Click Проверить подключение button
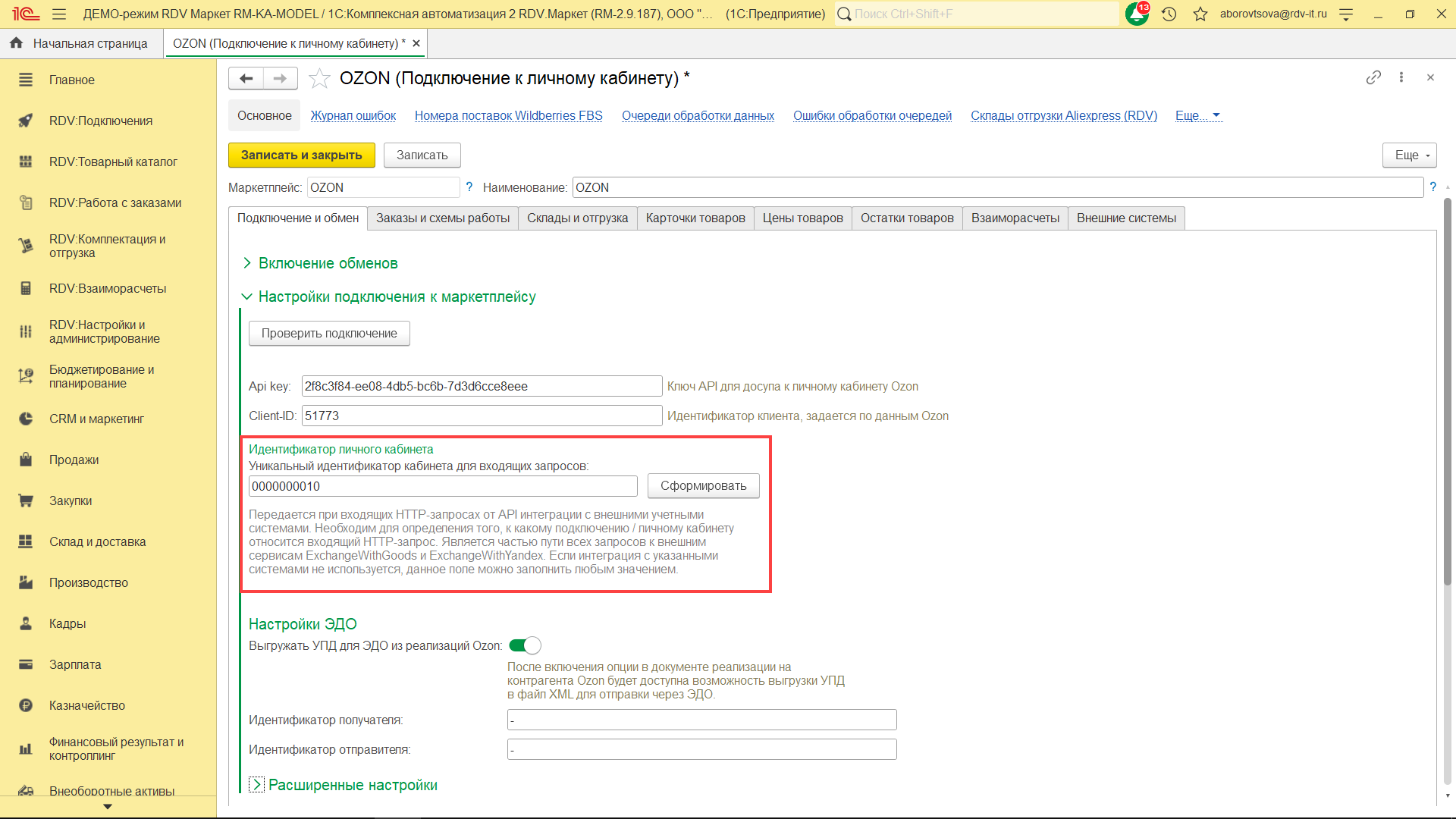 coord(329,333)
